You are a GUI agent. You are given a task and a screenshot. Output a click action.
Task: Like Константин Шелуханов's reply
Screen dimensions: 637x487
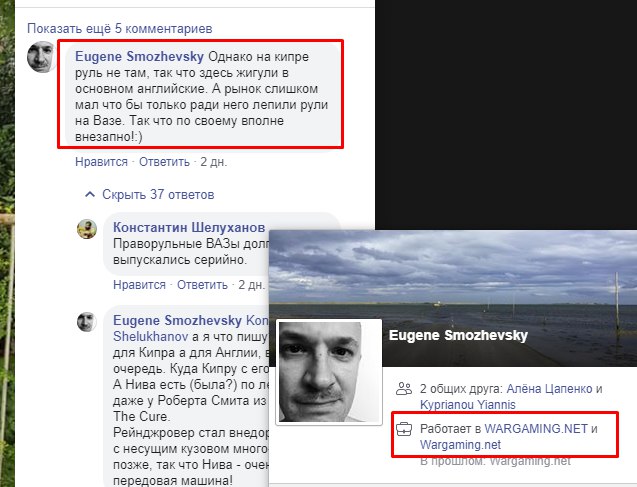point(139,284)
